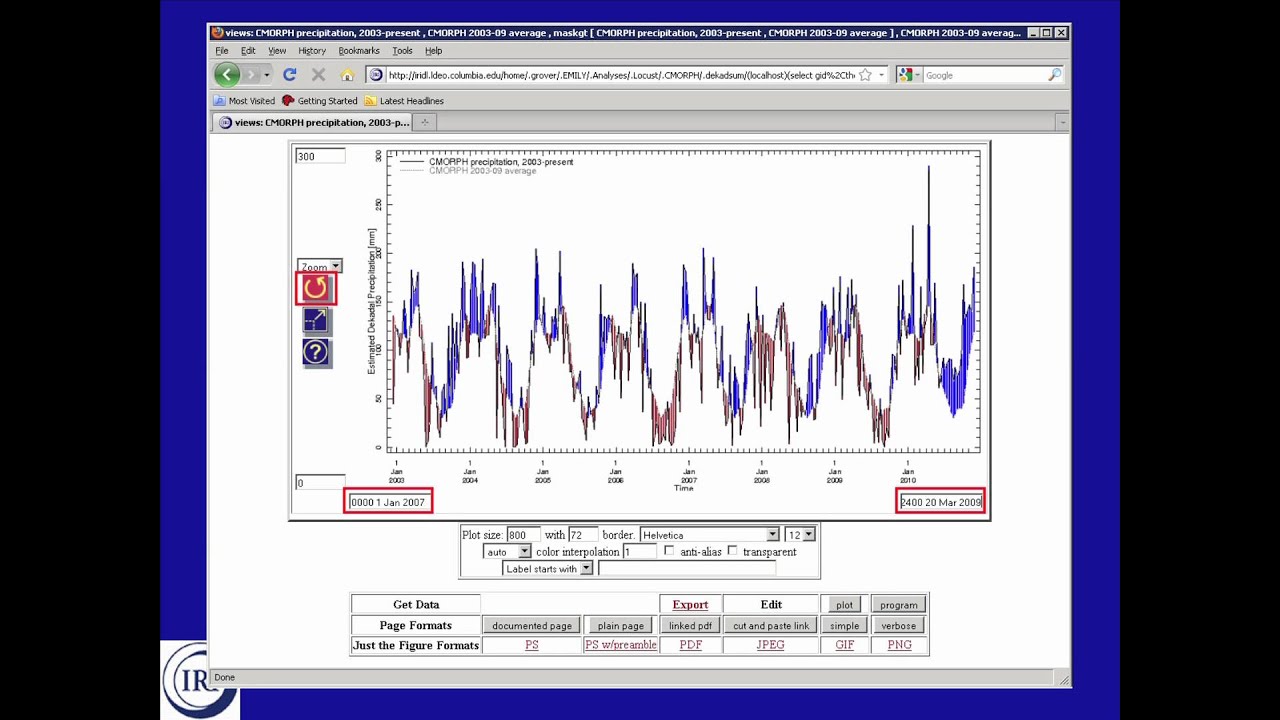
Task: Click the Google search box
Action: 983,75
